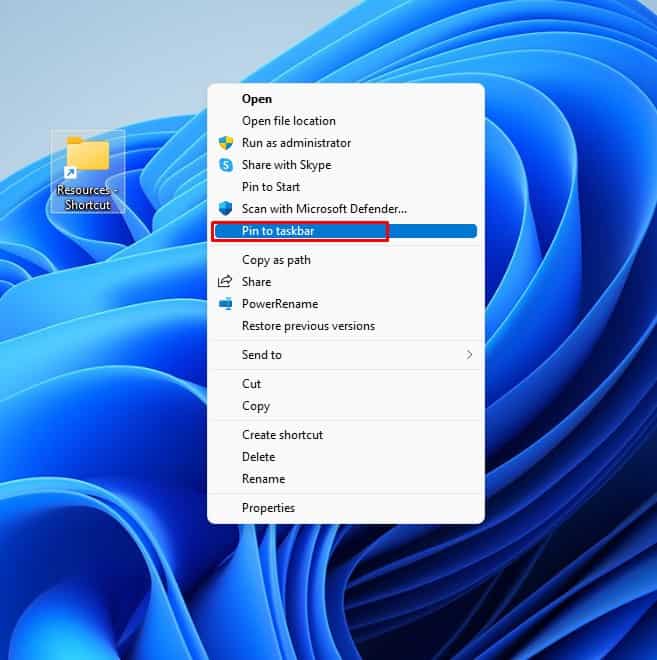657x660 pixels.
Task: Select Copy as path
Action: [346, 260]
